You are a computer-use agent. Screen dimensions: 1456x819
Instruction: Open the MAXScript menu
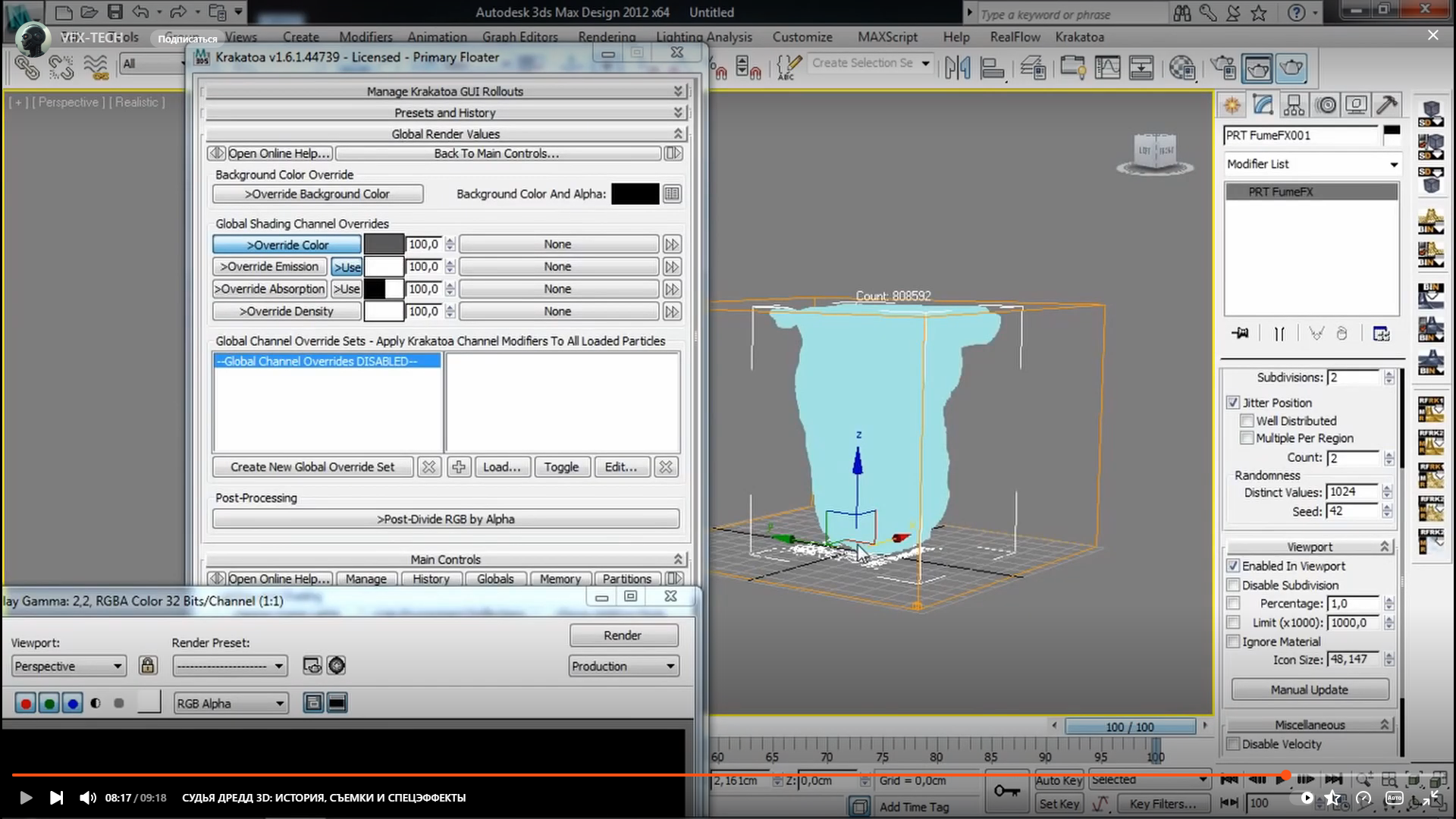point(887,37)
